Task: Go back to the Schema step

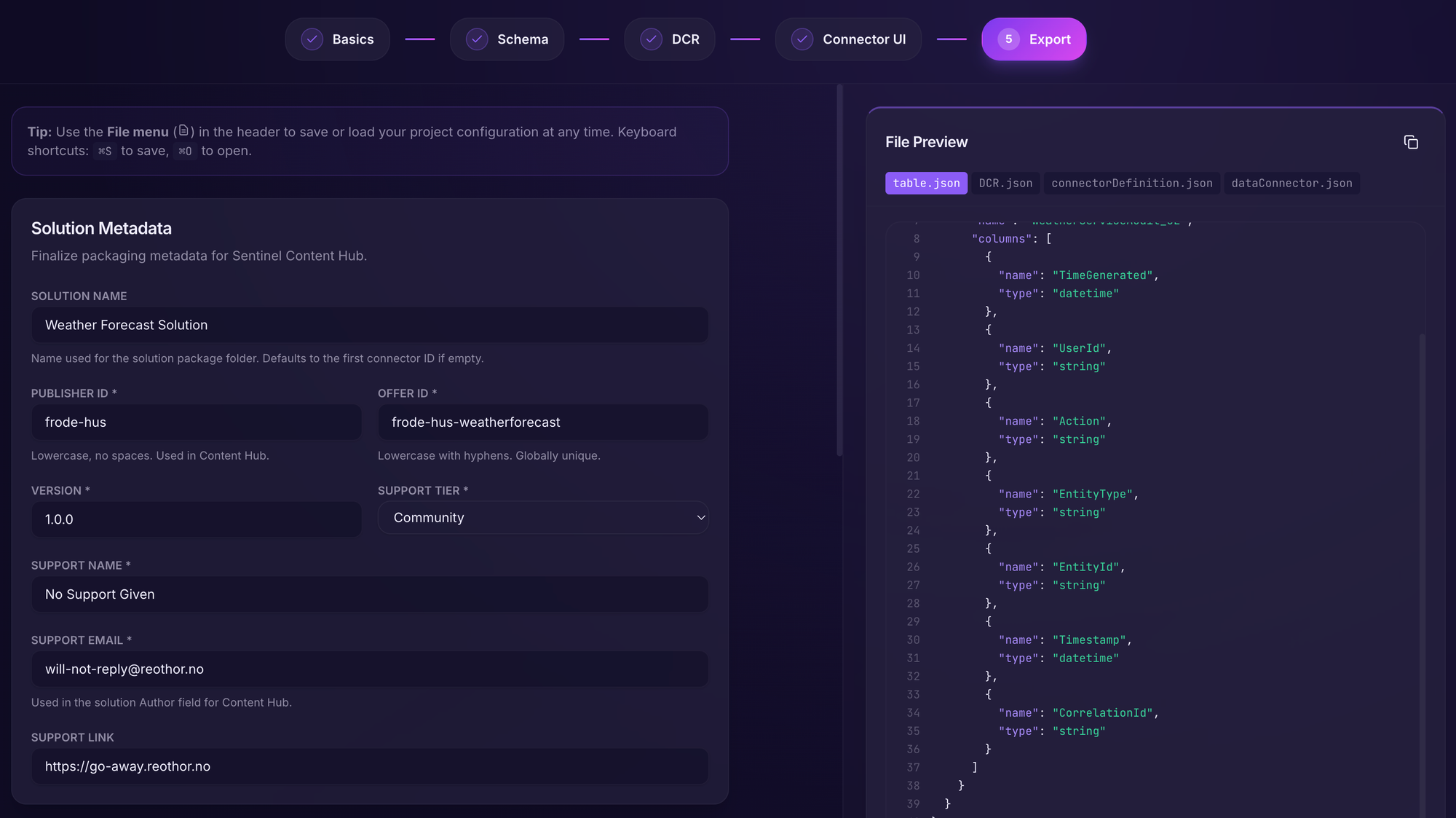Action: [x=522, y=39]
